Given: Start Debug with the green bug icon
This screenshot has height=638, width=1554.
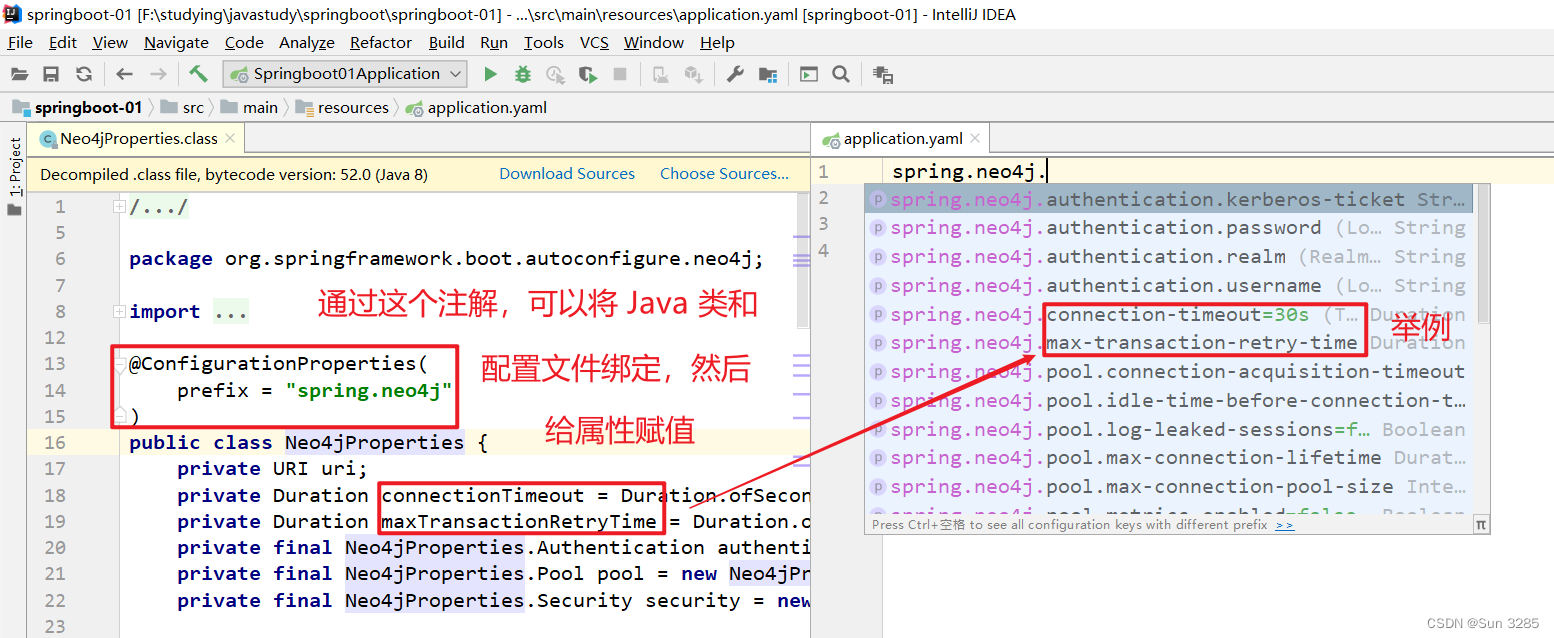Looking at the screenshot, I should coord(522,74).
